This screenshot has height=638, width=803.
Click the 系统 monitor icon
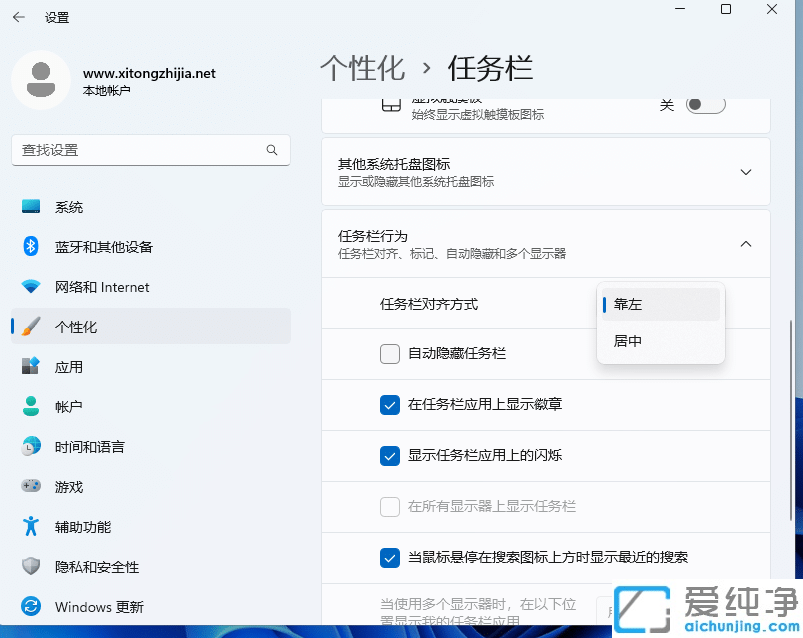(31, 206)
